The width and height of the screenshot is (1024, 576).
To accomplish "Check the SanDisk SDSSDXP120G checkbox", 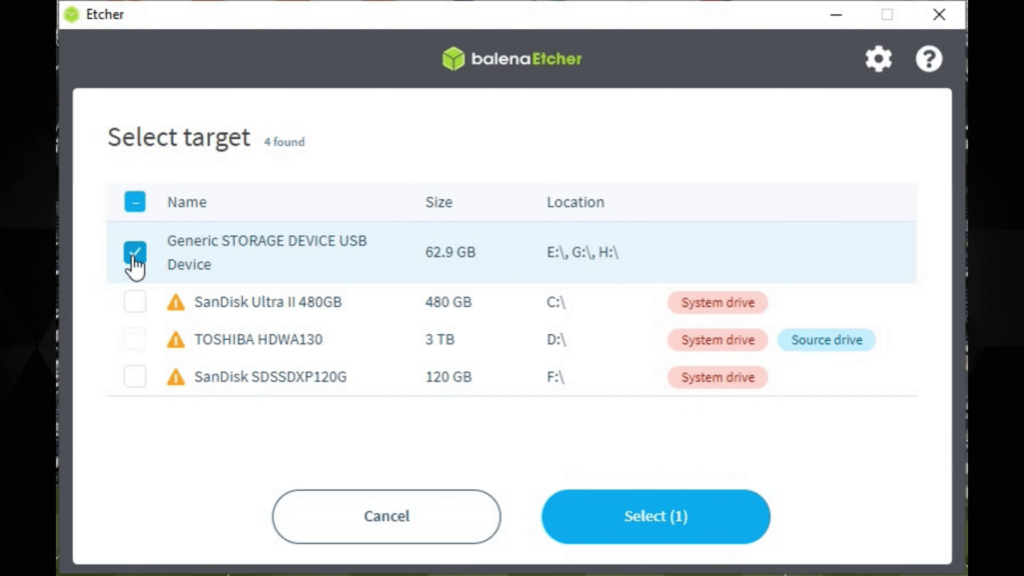I will click(135, 376).
